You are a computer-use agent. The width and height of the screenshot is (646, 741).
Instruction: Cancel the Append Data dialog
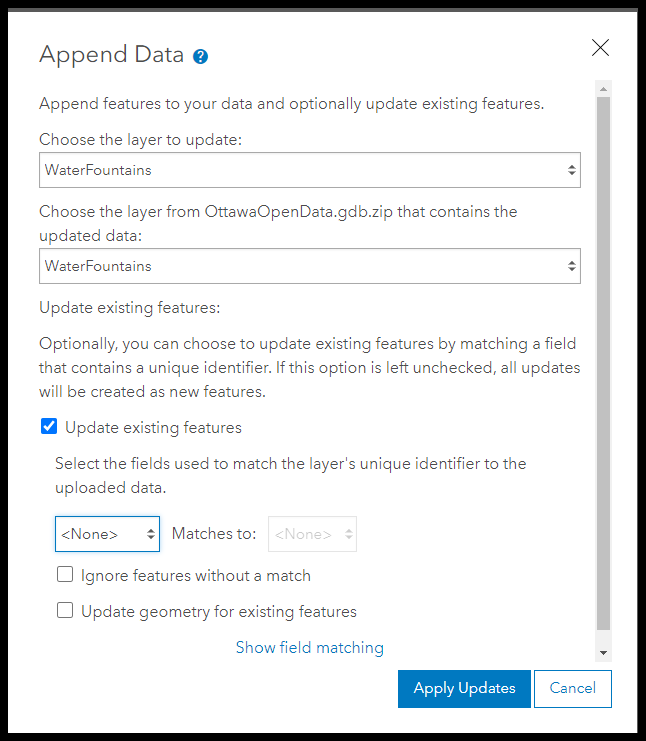[573, 689]
